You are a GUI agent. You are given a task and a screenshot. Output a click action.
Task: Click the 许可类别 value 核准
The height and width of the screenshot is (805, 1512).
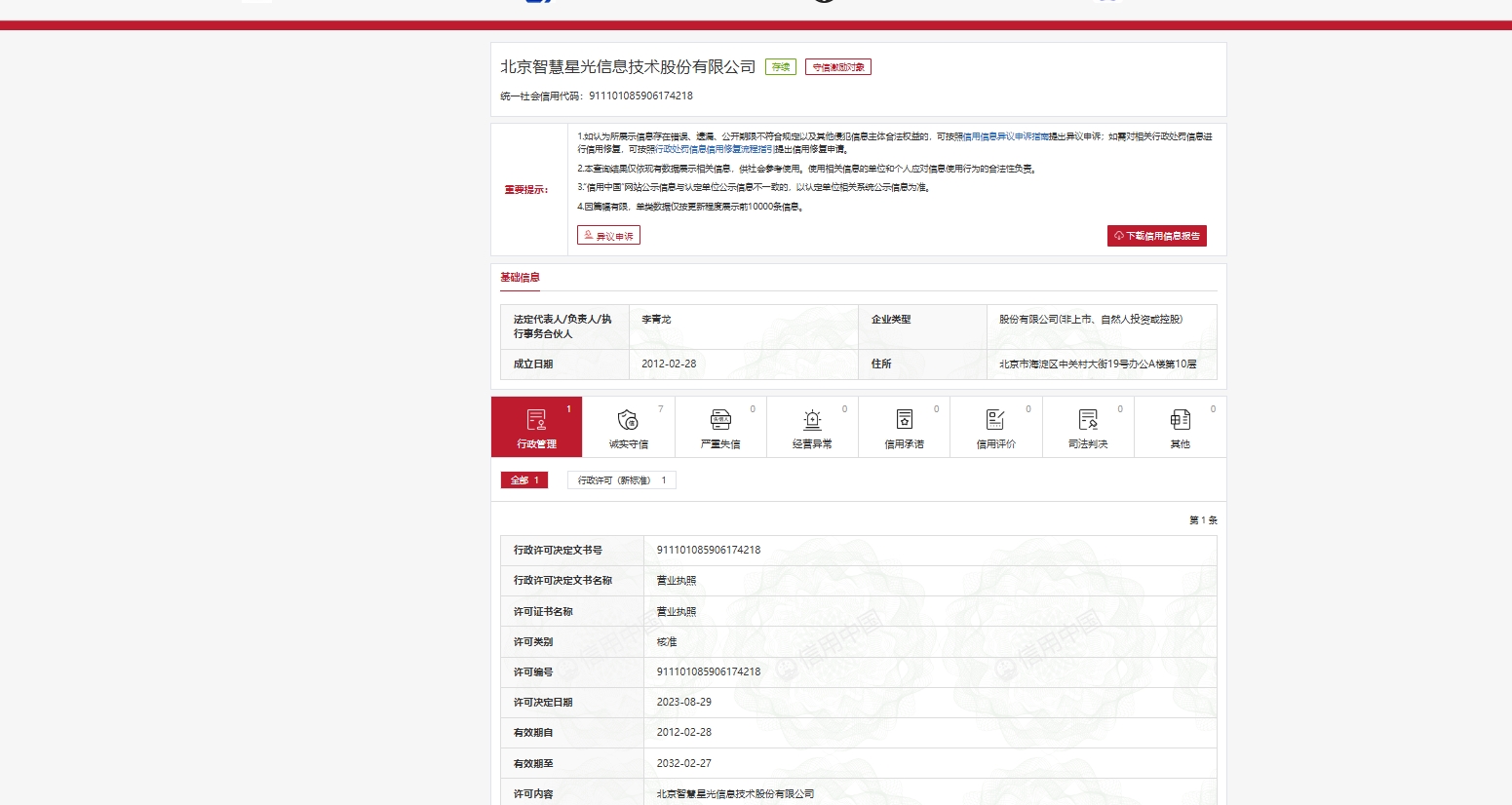(667, 642)
